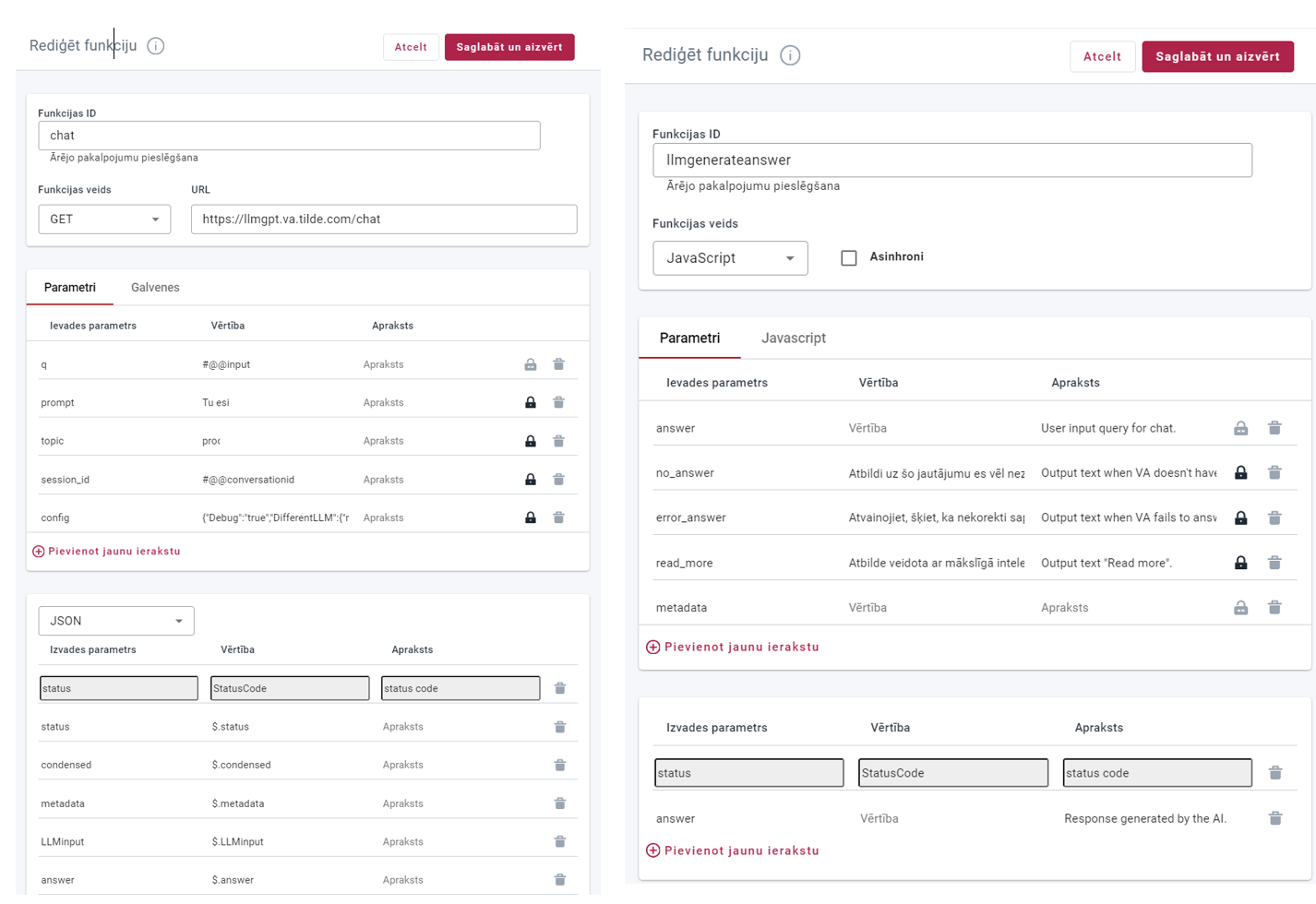This screenshot has width=1316, height=904.
Task: Click the URL input field
Action: 384,220
